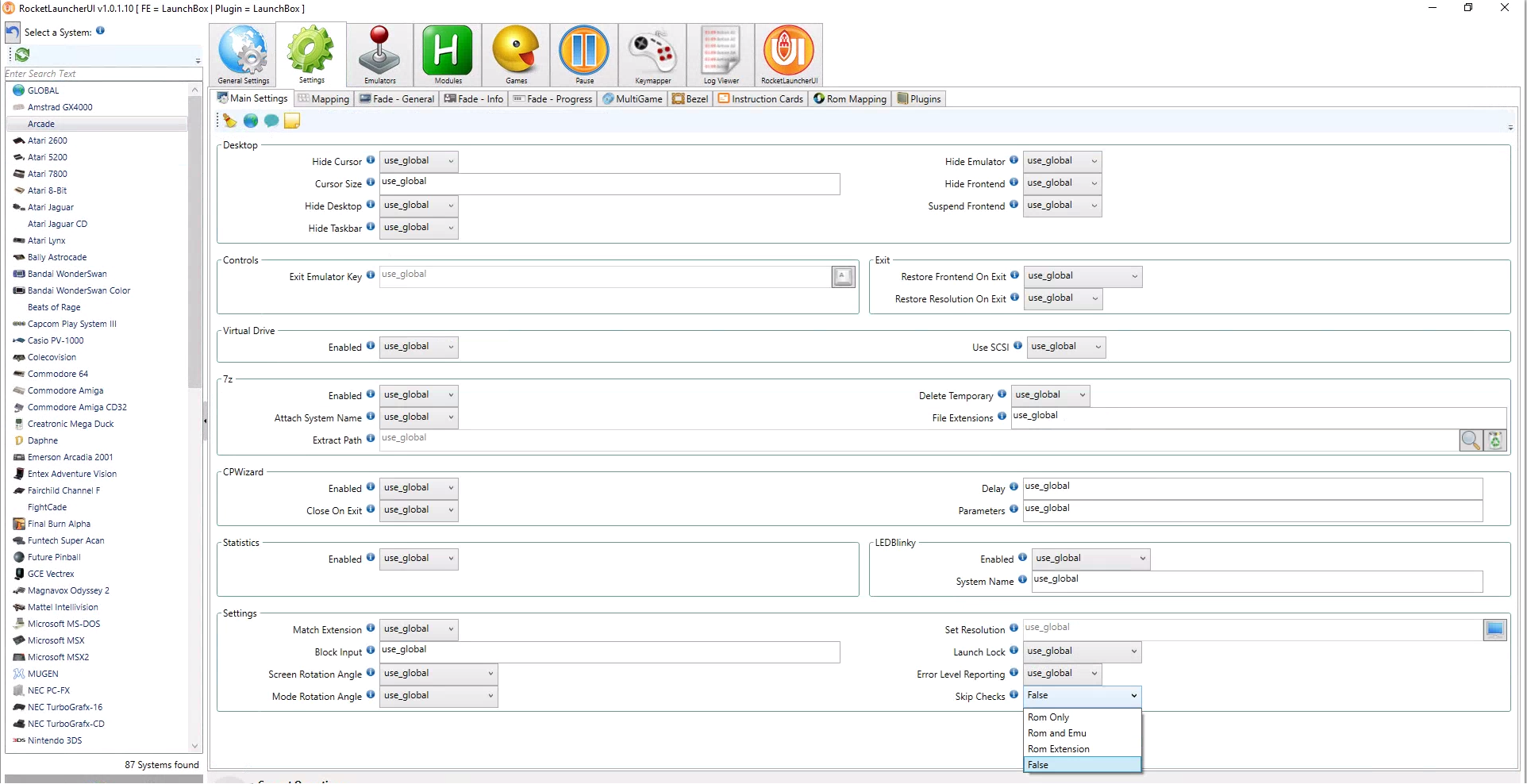Open the Match Extension dropdown
Screen dimensions: 1527x784
[419, 629]
